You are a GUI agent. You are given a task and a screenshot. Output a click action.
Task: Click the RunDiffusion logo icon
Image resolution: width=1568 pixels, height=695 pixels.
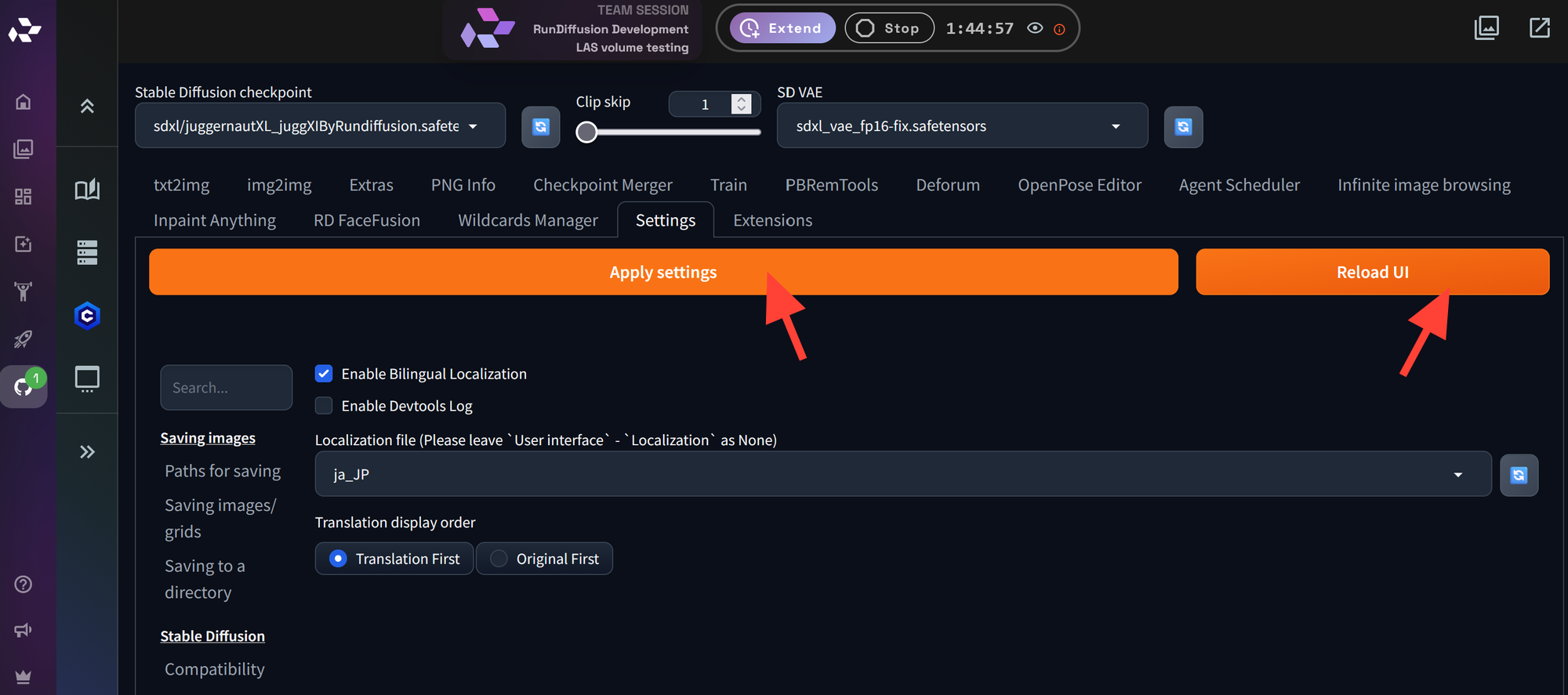pyautogui.click(x=24, y=30)
